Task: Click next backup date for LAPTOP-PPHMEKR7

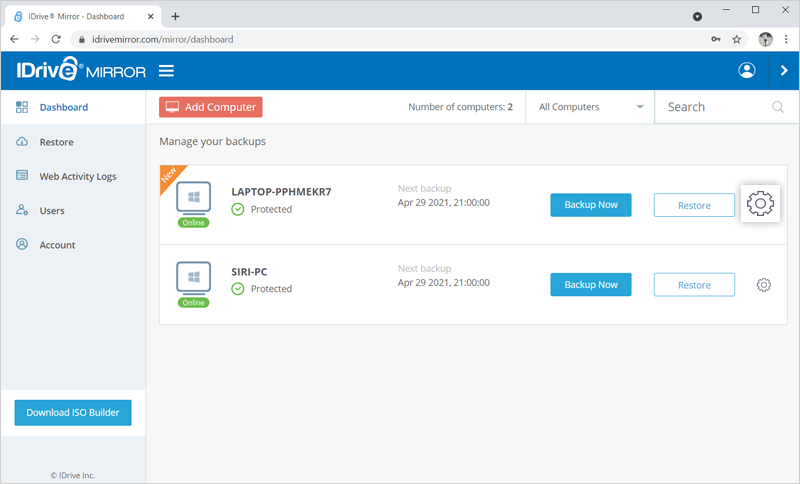Action: (443, 202)
